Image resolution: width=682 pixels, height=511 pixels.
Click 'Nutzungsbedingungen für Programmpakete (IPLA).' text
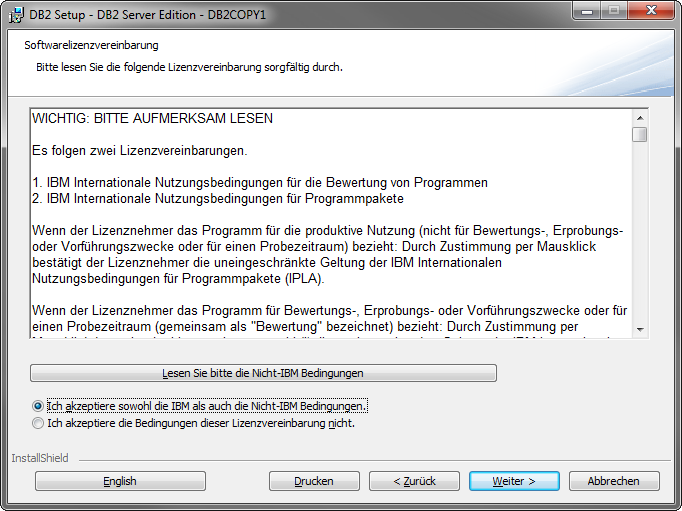click(178, 279)
